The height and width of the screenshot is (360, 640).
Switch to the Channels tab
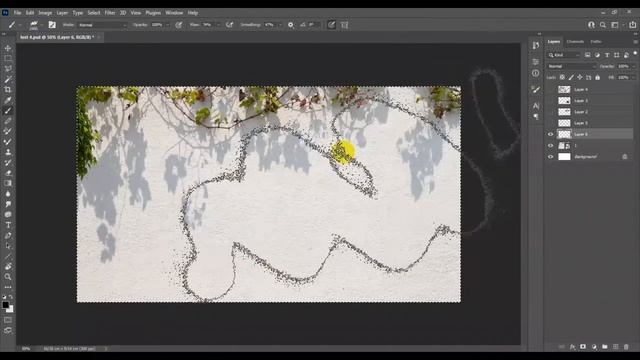(x=575, y=42)
